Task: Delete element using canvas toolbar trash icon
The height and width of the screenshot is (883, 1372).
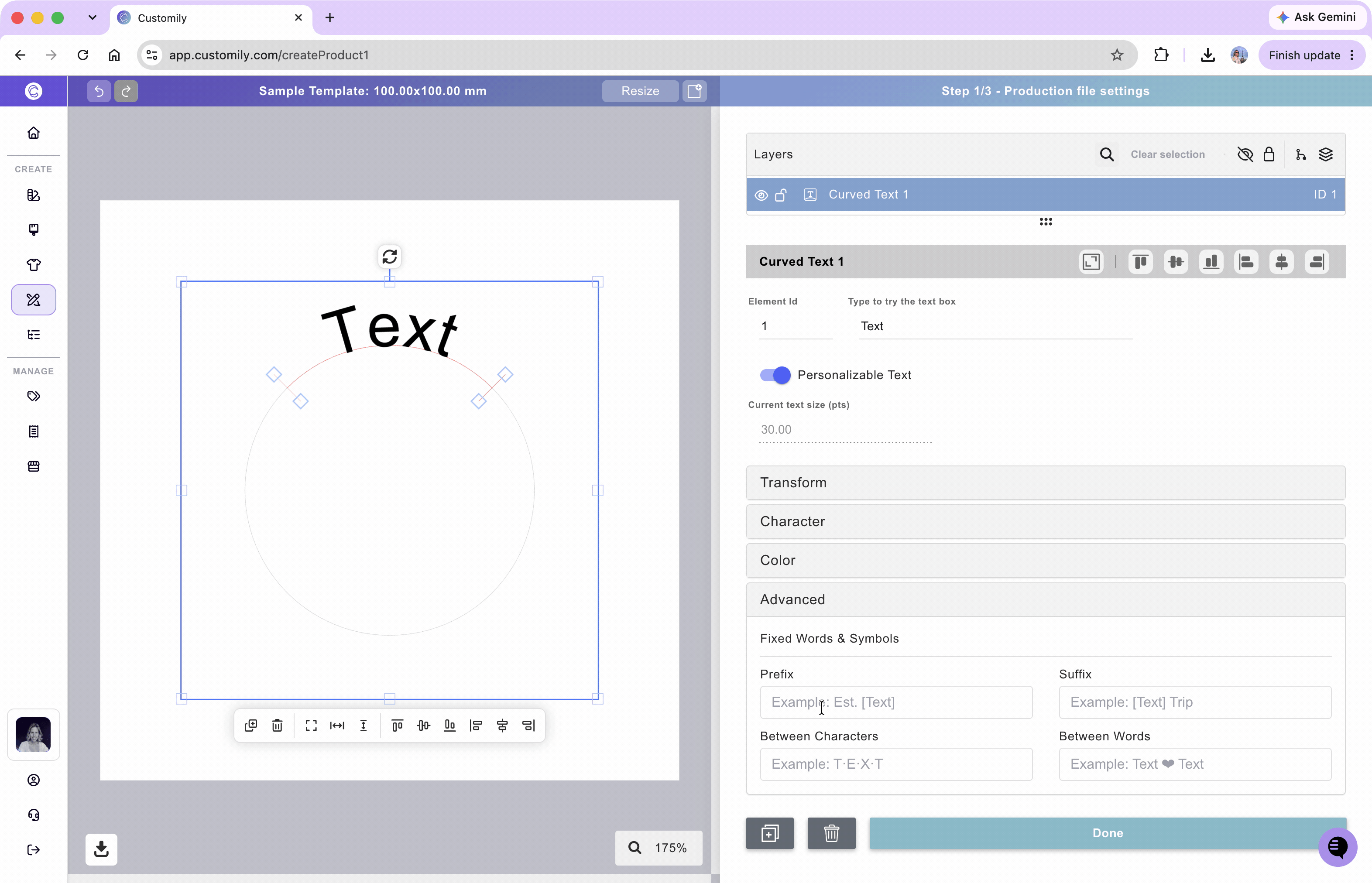Action: (277, 726)
